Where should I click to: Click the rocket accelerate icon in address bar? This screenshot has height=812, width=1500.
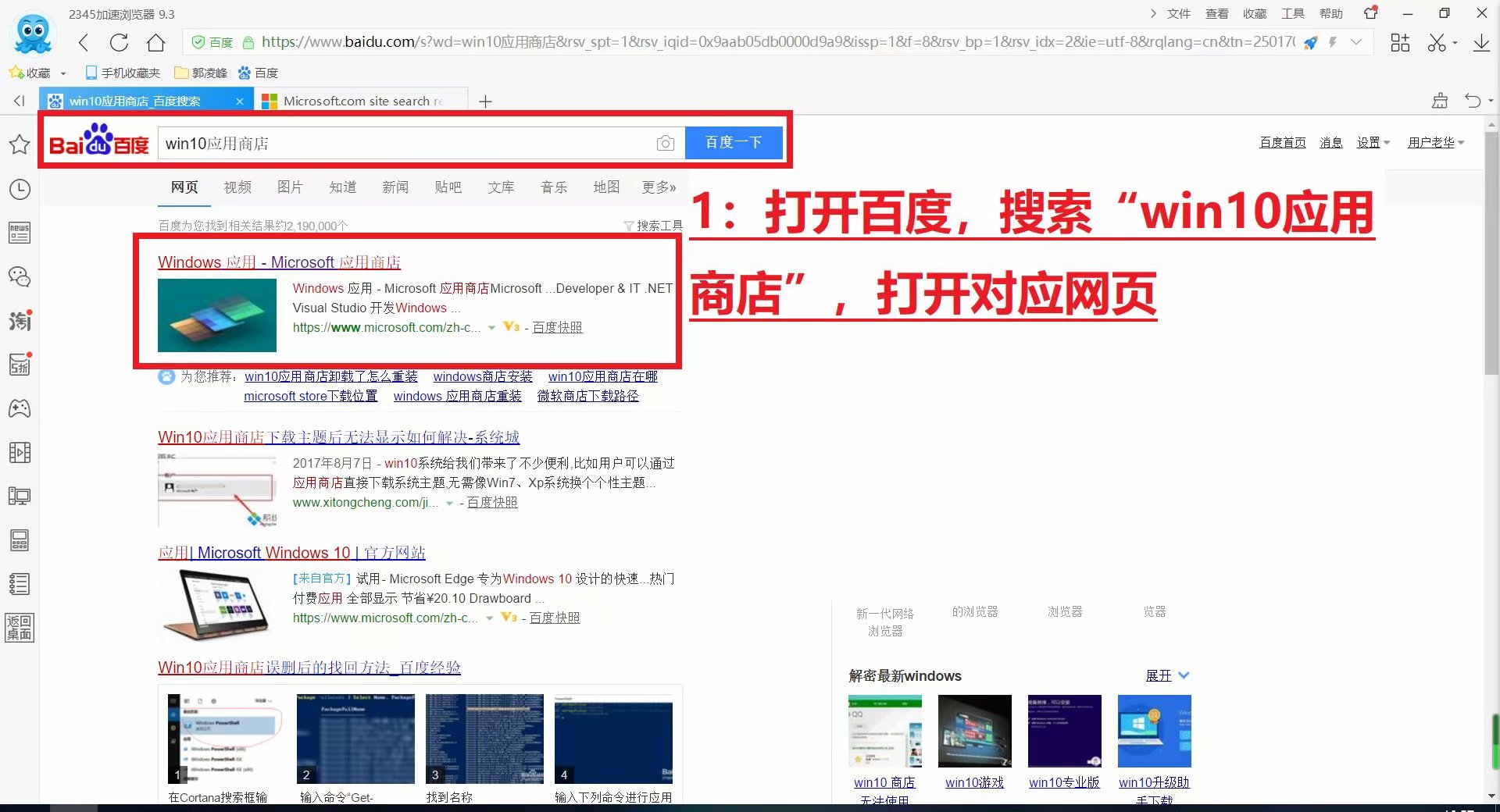click(1311, 43)
